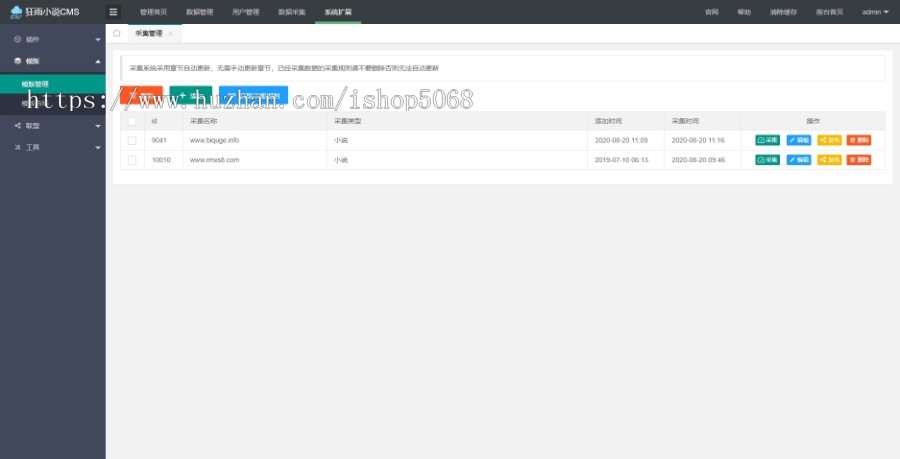Screen dimensions: 900x459
Task: Open the 数据管理 top menu
Action: [x=200, y=11]
